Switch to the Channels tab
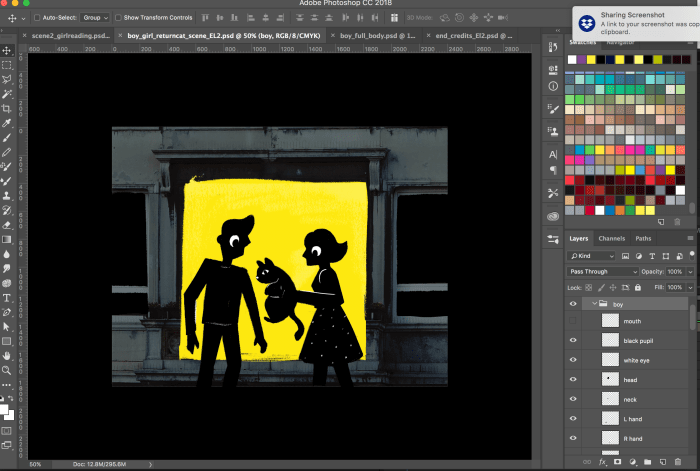Image resolution: width=700 pixels, height=471 pixels. [612, 238]
